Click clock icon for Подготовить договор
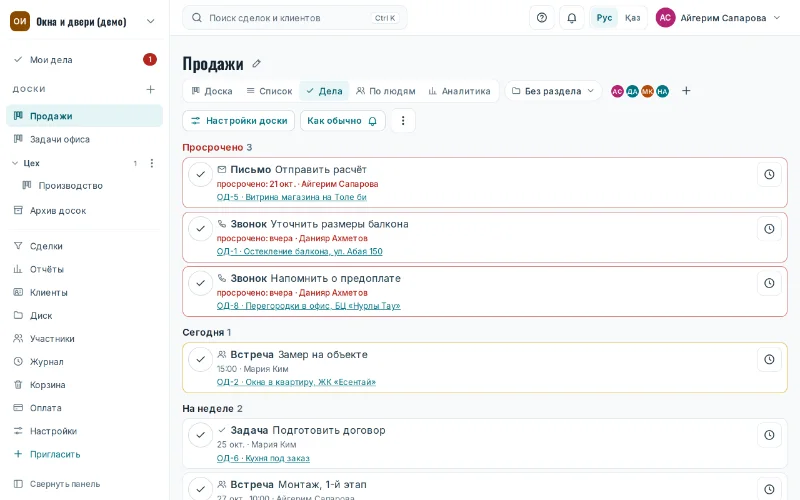The width and height of the screenshot is (800, 500). pyautogui.click(x=769, y=435)
